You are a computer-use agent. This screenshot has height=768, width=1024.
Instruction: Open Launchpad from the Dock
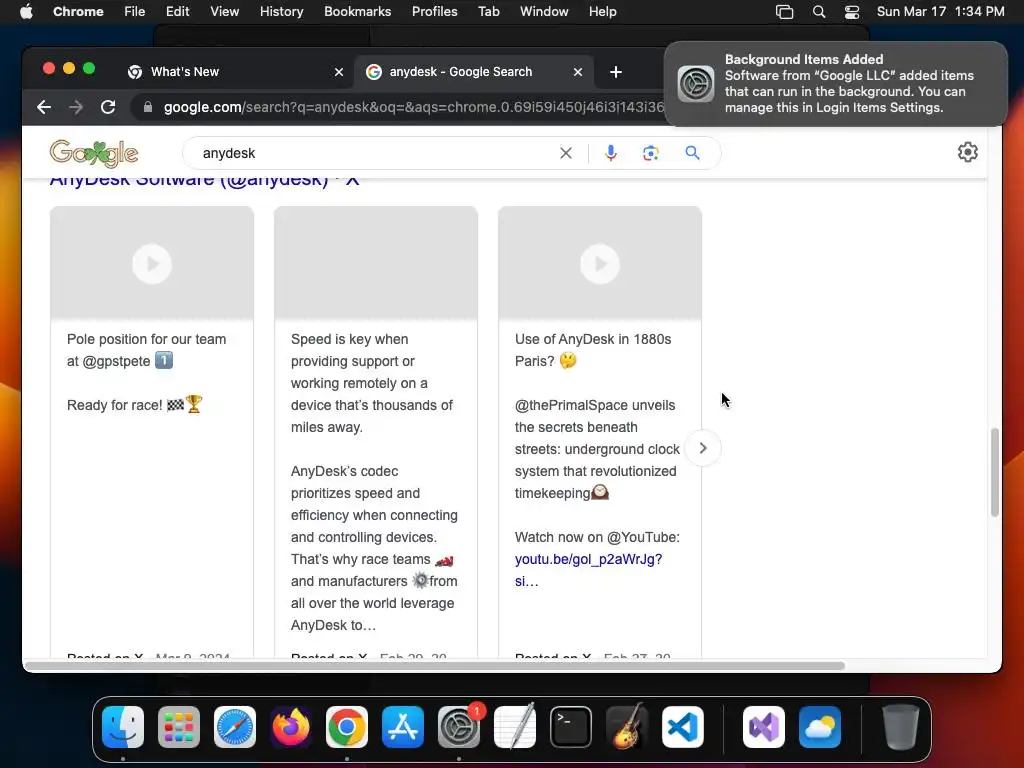click(x=179, y=727)
